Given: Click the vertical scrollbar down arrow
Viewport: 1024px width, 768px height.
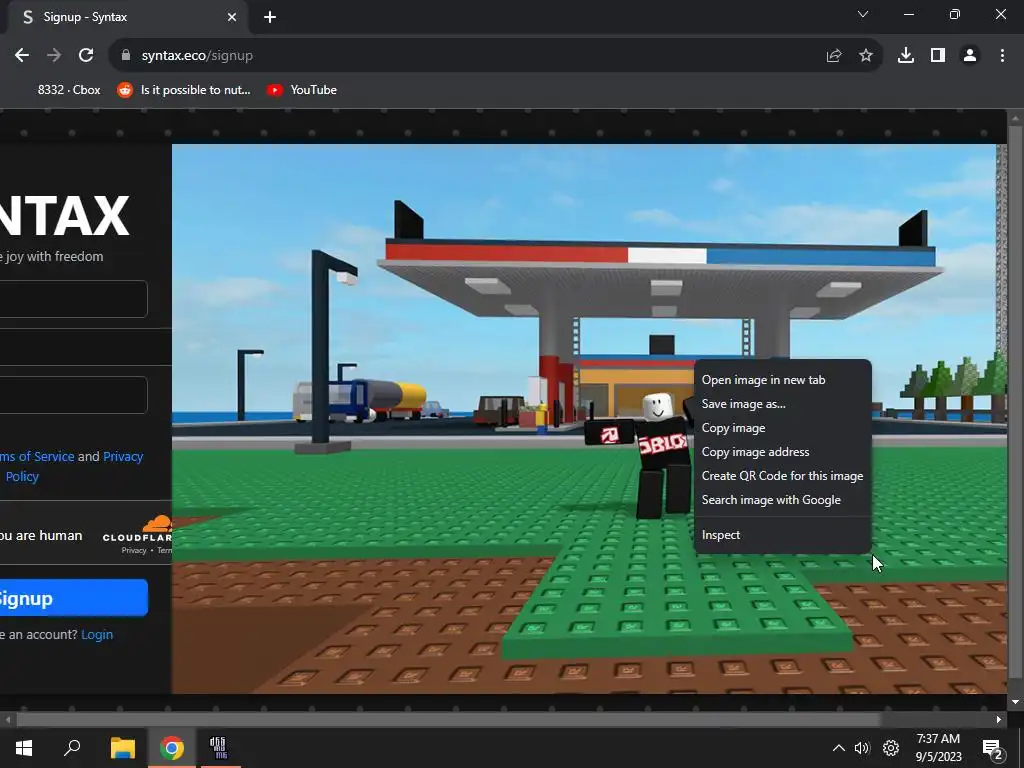Looking at the screenshot, I should [1015, 703].
